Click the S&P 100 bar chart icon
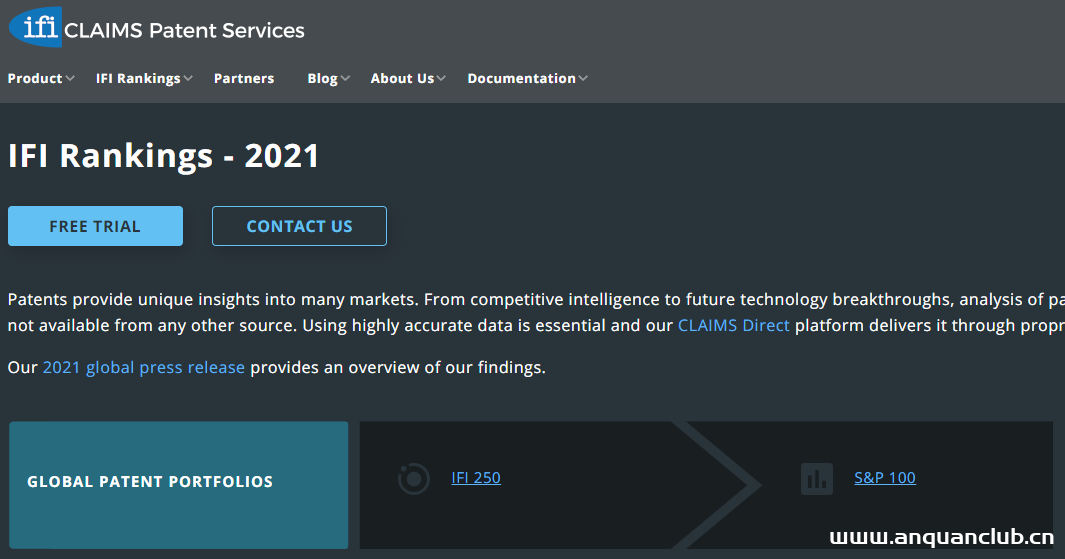This screenshot has width=1065, height=559. click(817, 478)
